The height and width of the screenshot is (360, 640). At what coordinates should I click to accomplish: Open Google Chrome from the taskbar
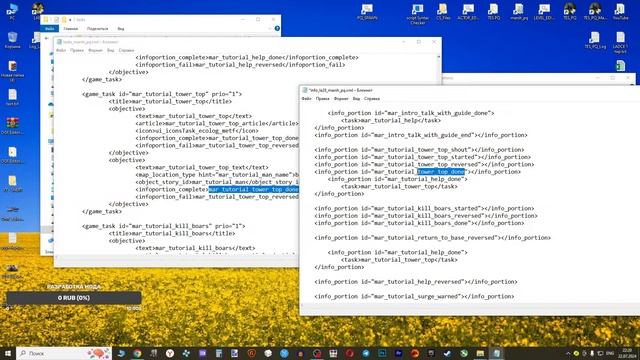point(138,353)
